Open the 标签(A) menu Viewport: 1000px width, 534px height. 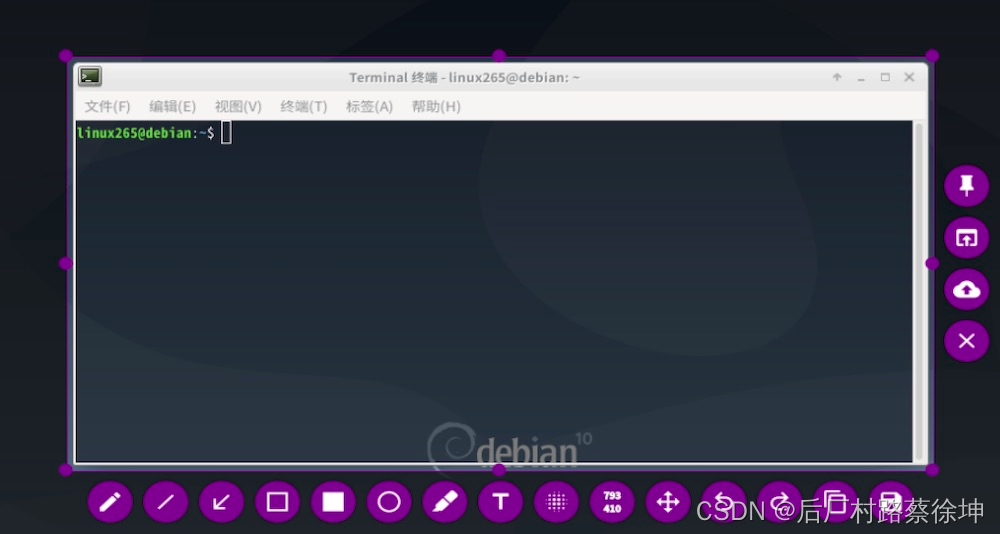(x=369, y=107)
